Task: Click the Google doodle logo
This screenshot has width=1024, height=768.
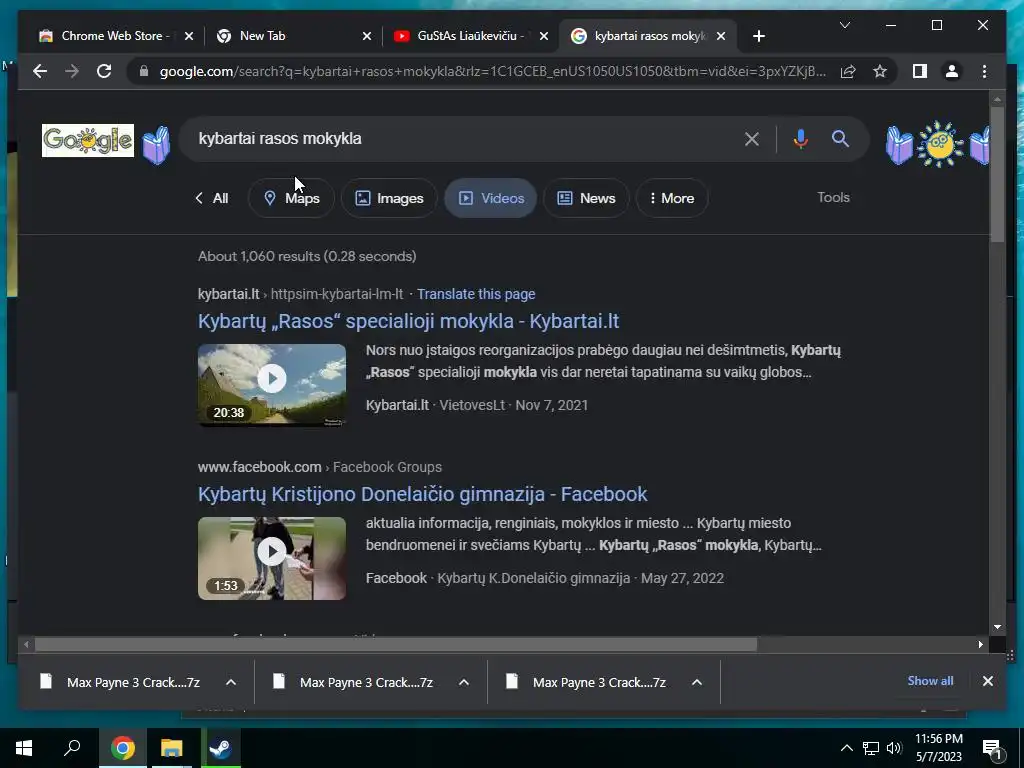Action: (88, 140)
